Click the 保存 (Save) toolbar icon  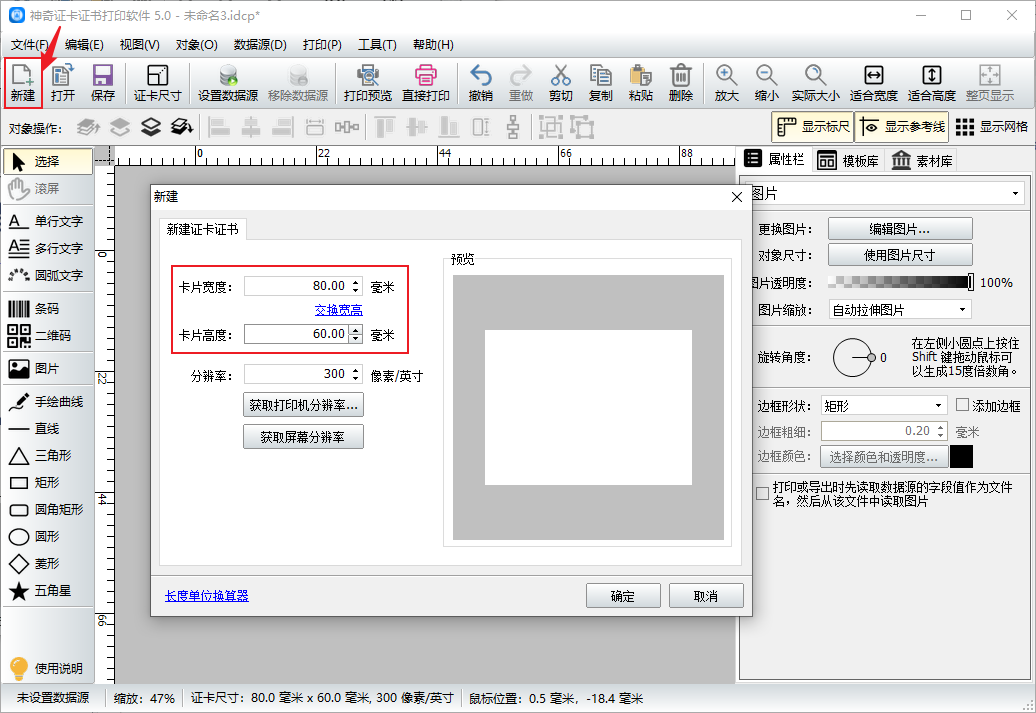click(102, 83)
